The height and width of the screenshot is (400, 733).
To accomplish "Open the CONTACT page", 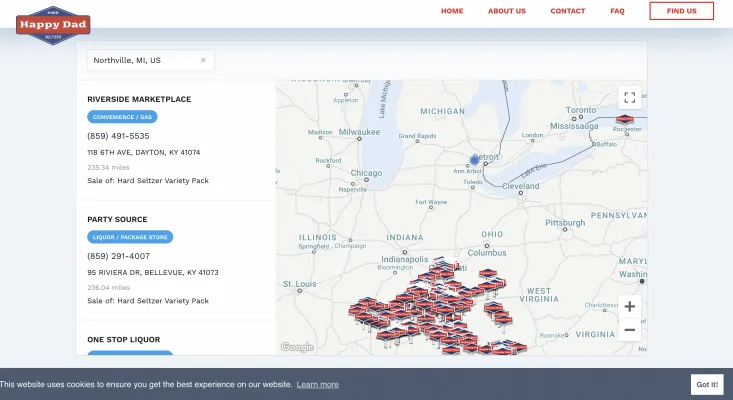I will (568, 11).
